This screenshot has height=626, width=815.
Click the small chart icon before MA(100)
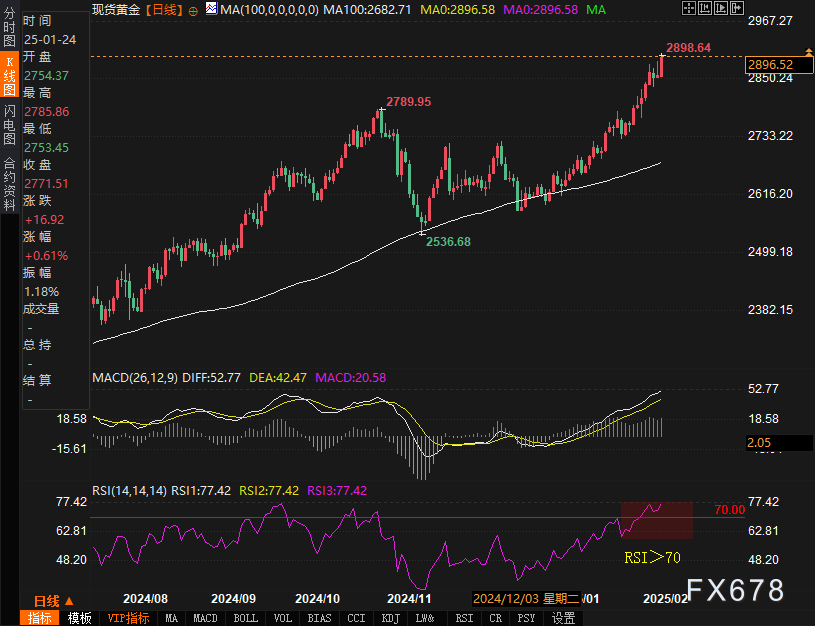(211, 9)
